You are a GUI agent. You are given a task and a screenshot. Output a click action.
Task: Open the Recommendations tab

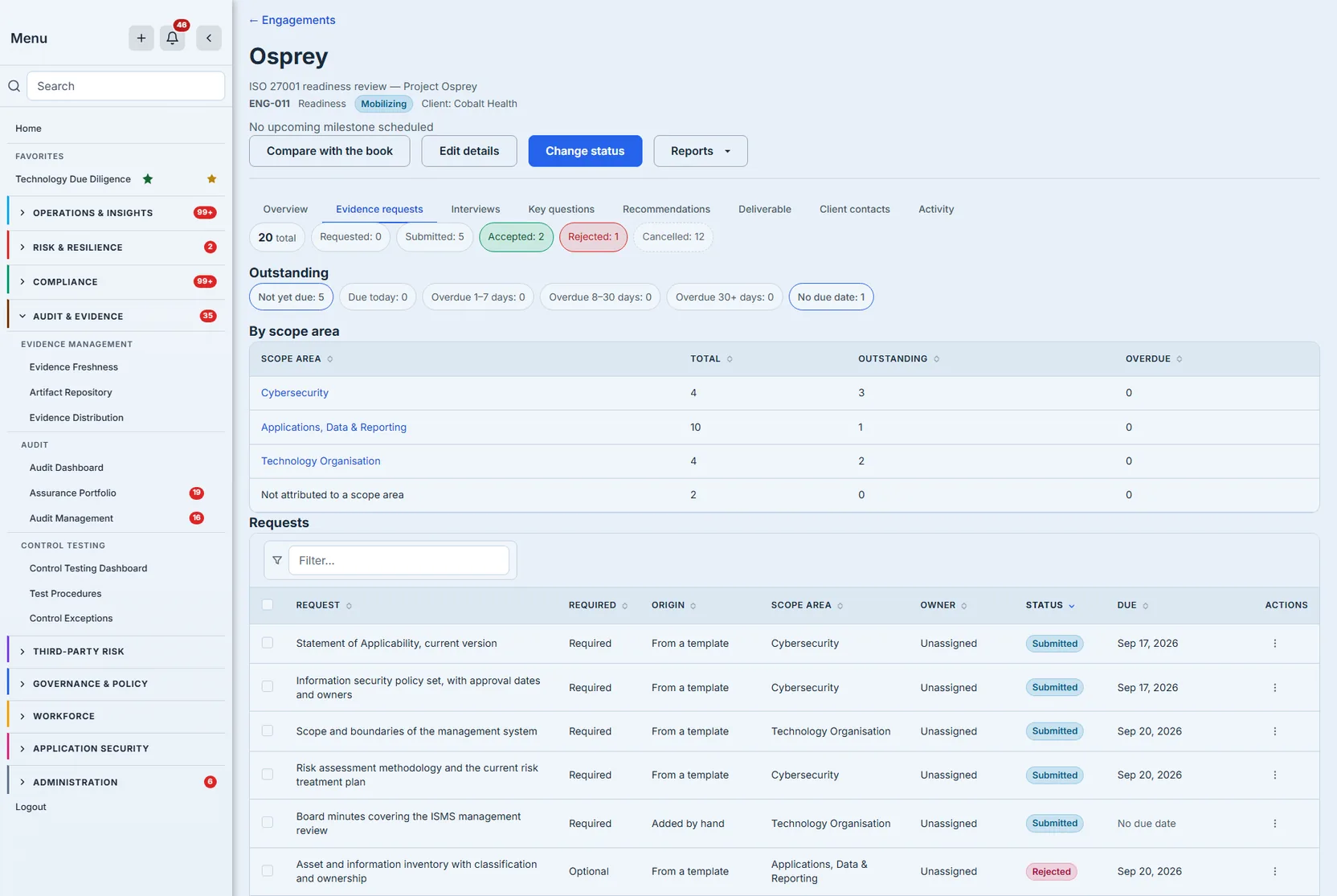tap(666, 209)
